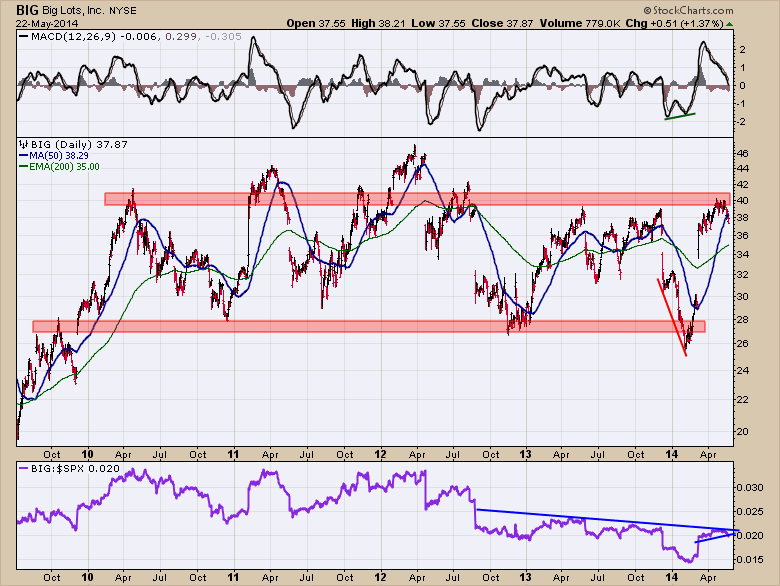
Task: Click the upper red resistance band near 40
Action: 417,199
